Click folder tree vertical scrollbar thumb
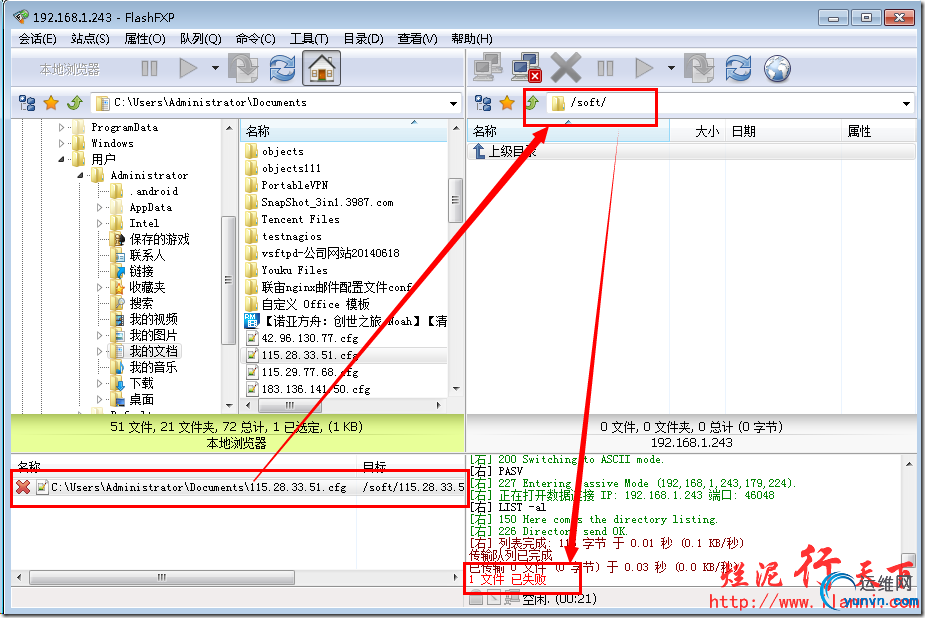925x618 pixels. point(228,280)
